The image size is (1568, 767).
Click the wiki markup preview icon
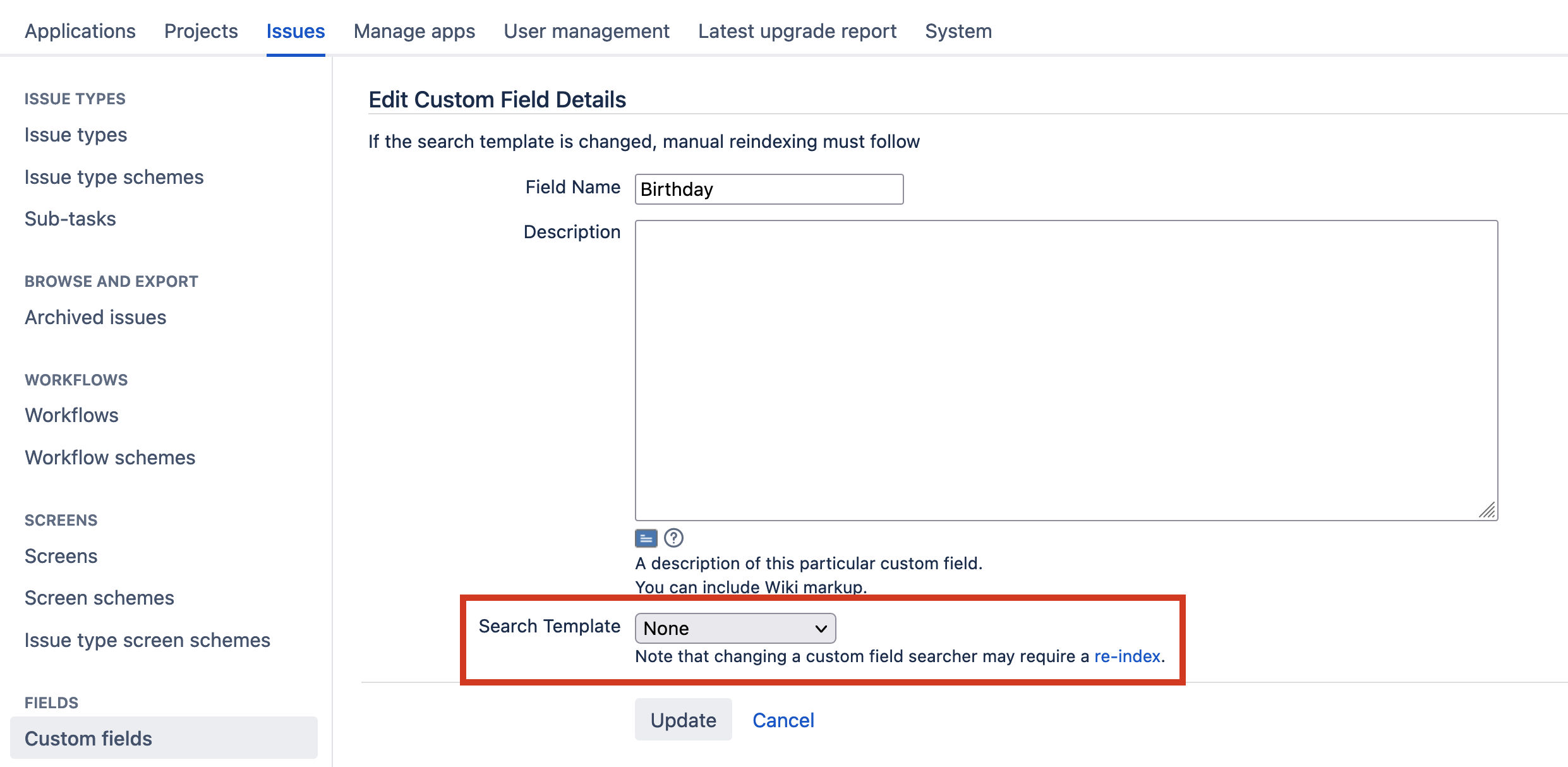click(x=646, y=538)
